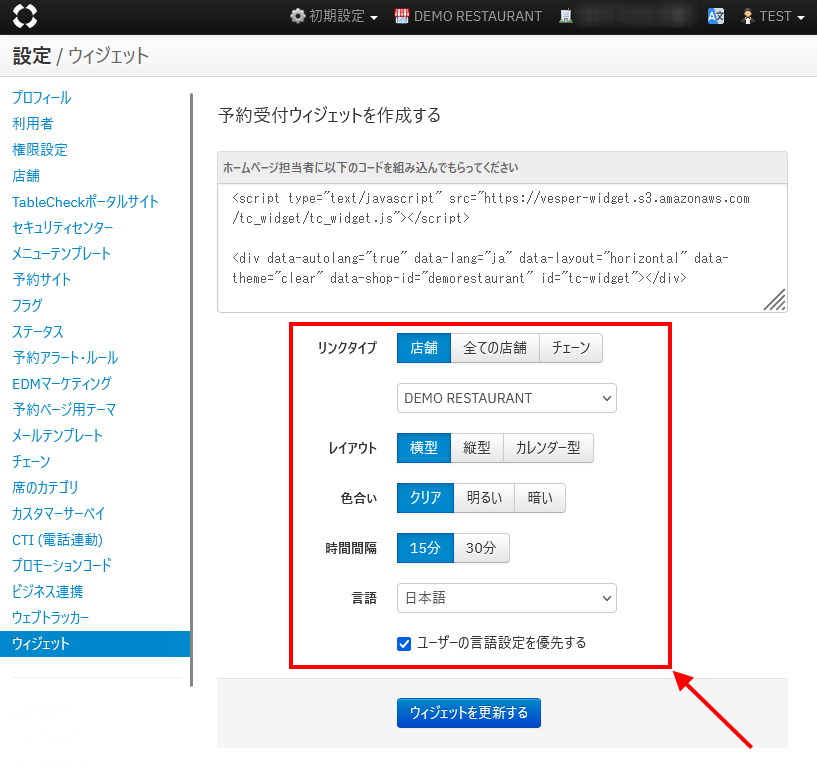Open the language translation icon

tap(716, 16)
